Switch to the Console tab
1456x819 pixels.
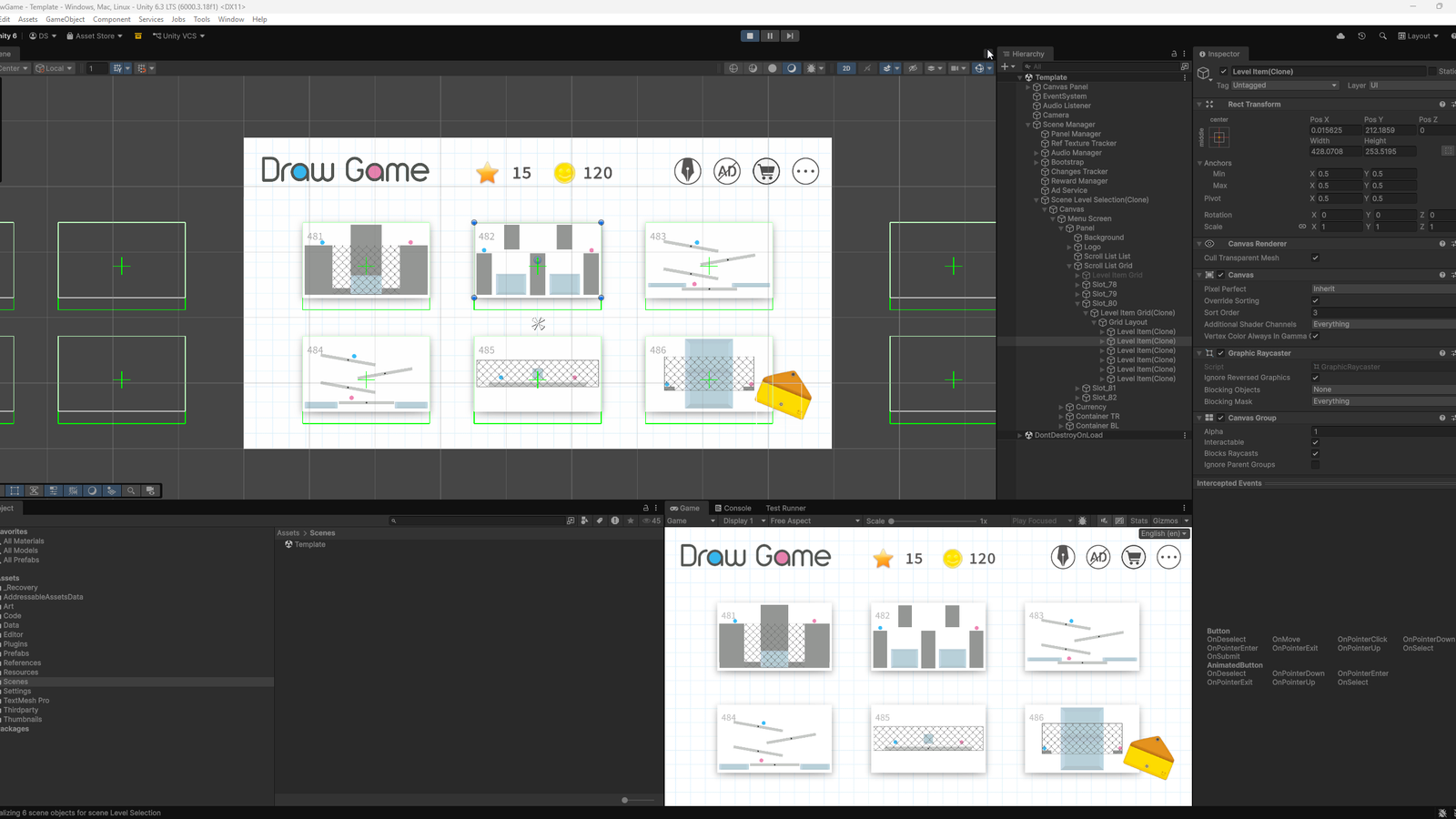click(x=733, y=508)
